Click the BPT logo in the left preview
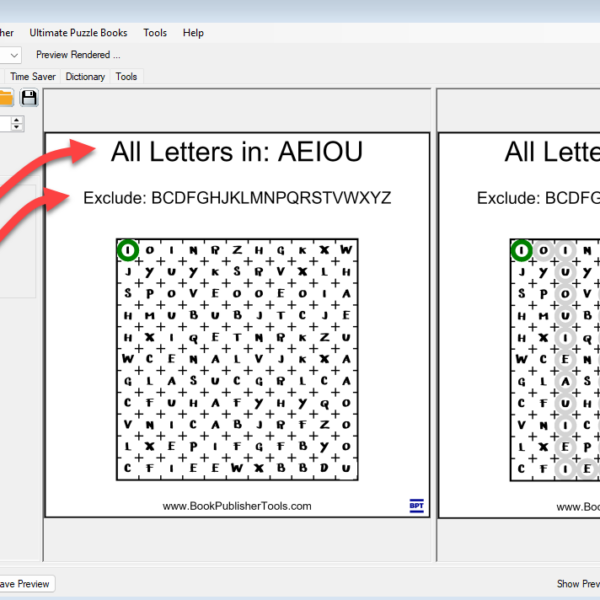The width and height of the screenshot is (600, 600). [416, 505]
